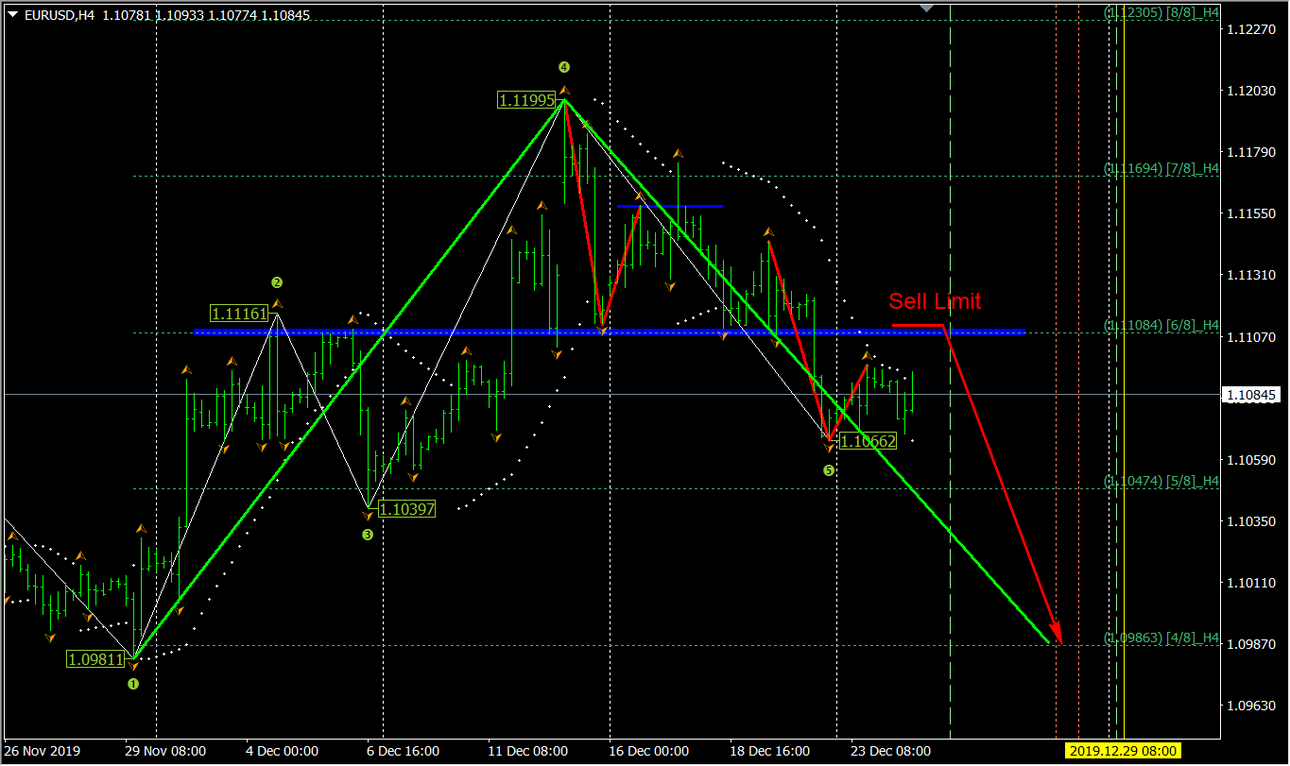Viewport: 1290px width, 766px height.
Task: Click the green wave marker numbered 2
Action: pyautogui.click(x=277, y=283)
